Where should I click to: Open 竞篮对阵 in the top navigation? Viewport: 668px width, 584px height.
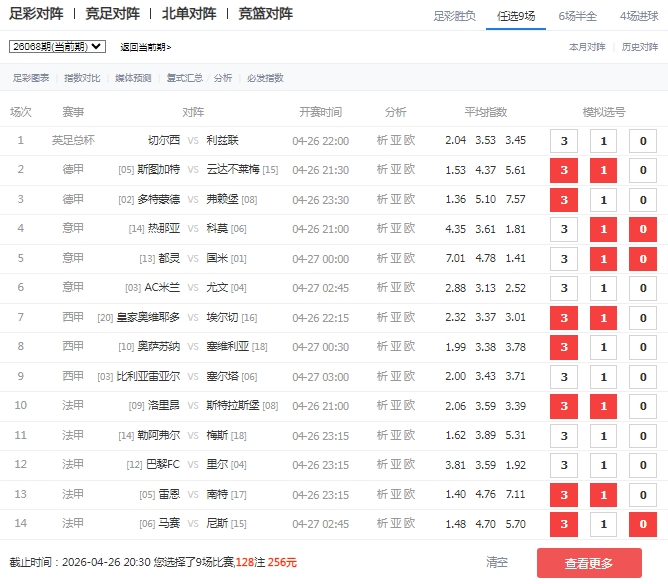click(266, 14)
